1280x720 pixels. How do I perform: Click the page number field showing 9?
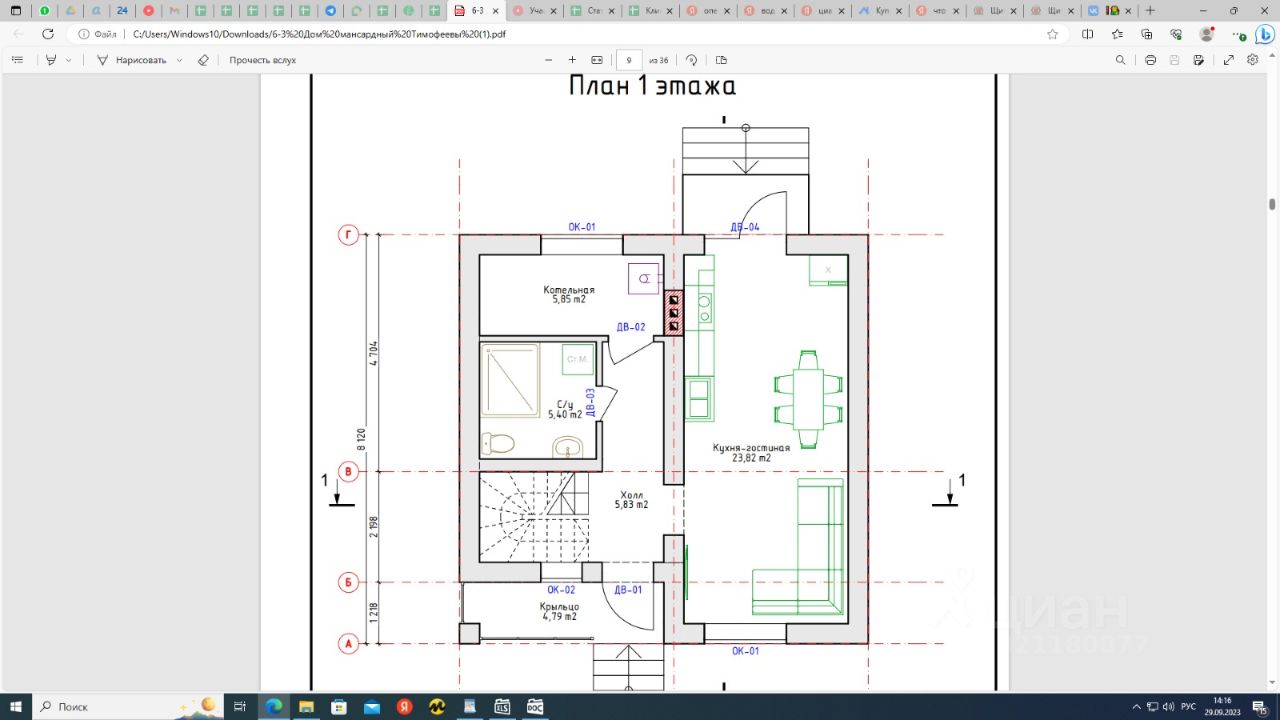pyautogui.click(x=629, y=60)
